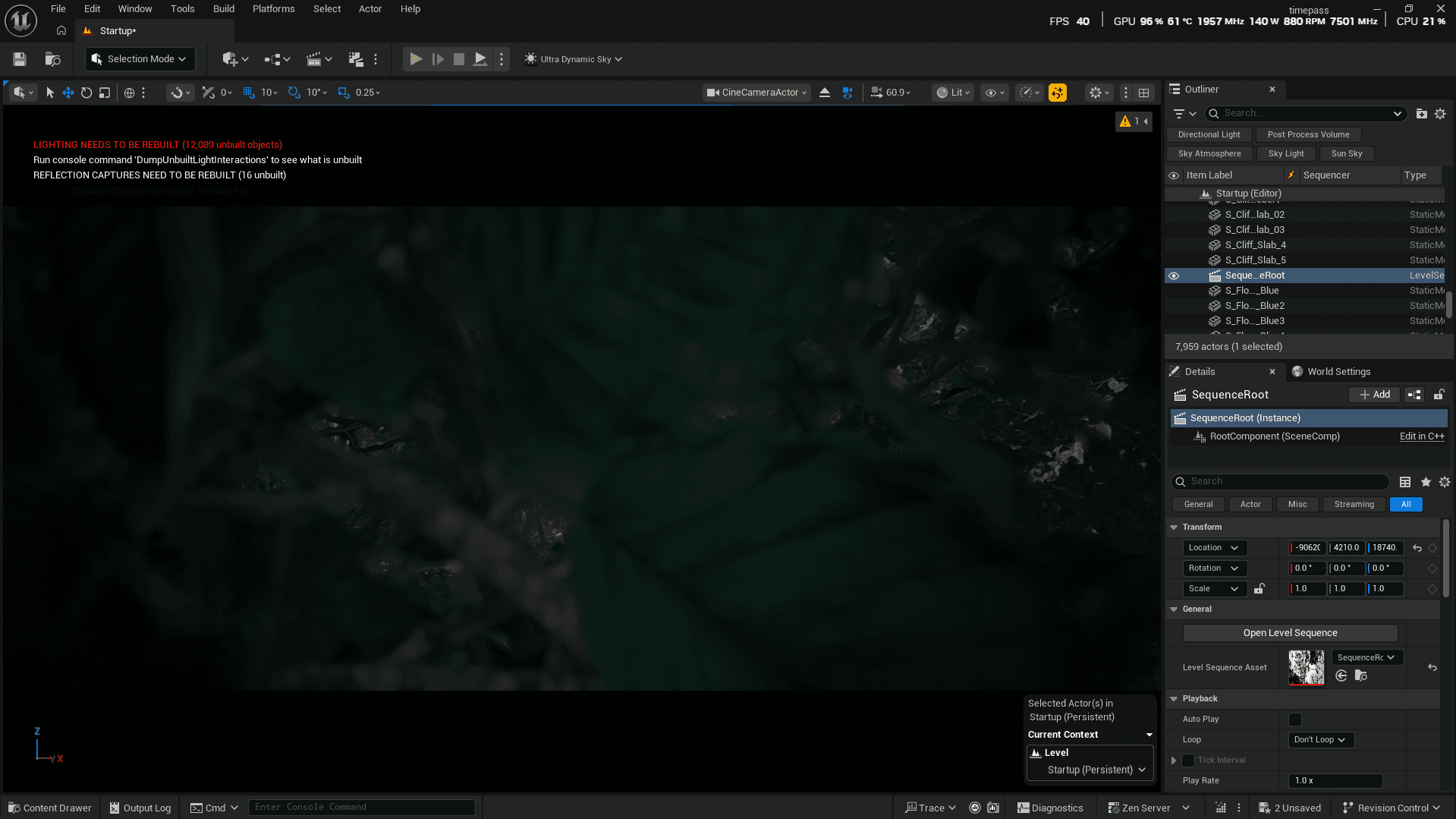Activate the Scale gizmo tool
Viewport: 1456px width, 819px height.
point(105,93)
